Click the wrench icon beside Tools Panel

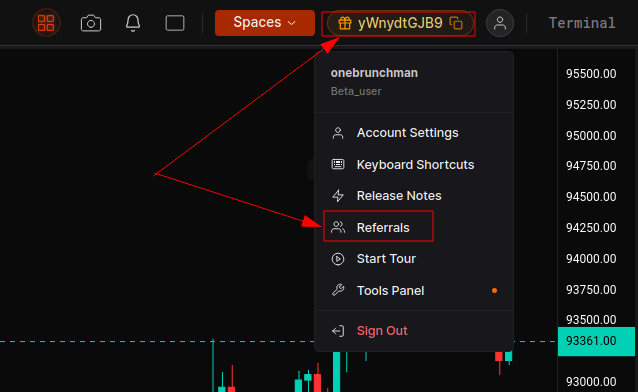(x=338, y=290)
